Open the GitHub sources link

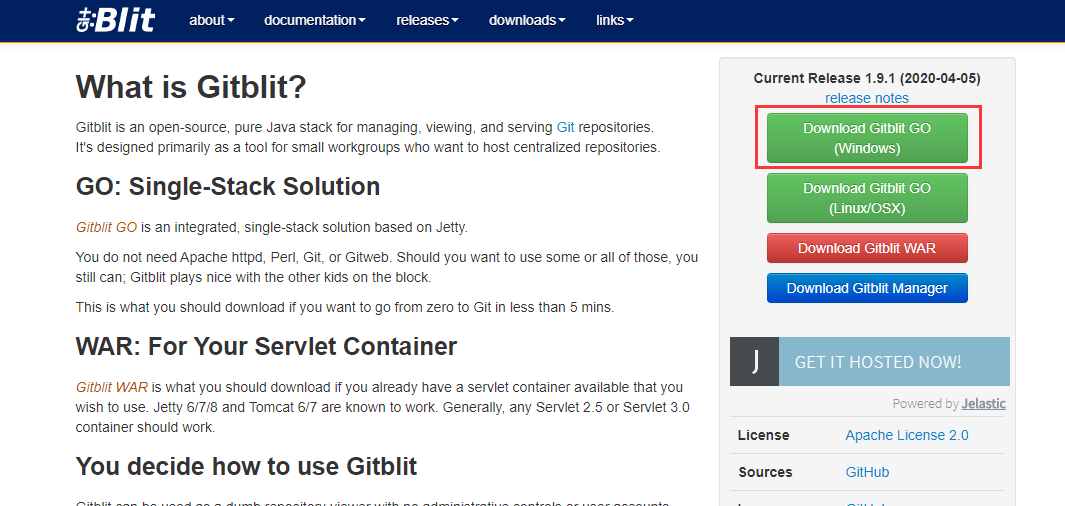coord(867,472)
